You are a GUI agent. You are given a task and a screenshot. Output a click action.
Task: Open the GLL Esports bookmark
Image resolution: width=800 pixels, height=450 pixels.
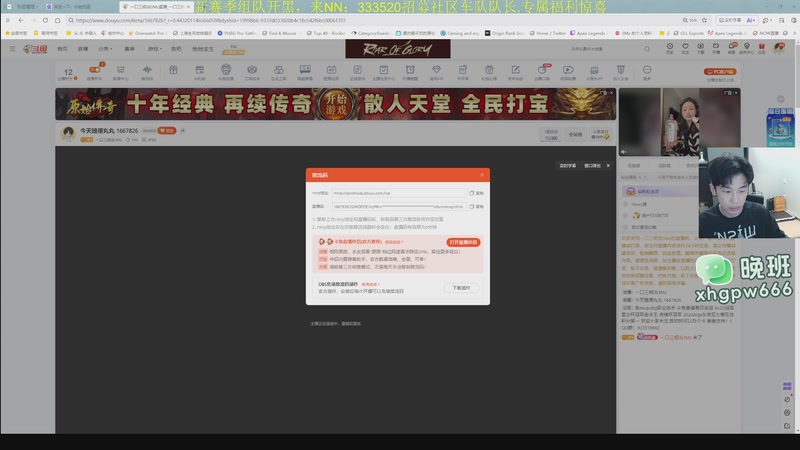point(688,33)
